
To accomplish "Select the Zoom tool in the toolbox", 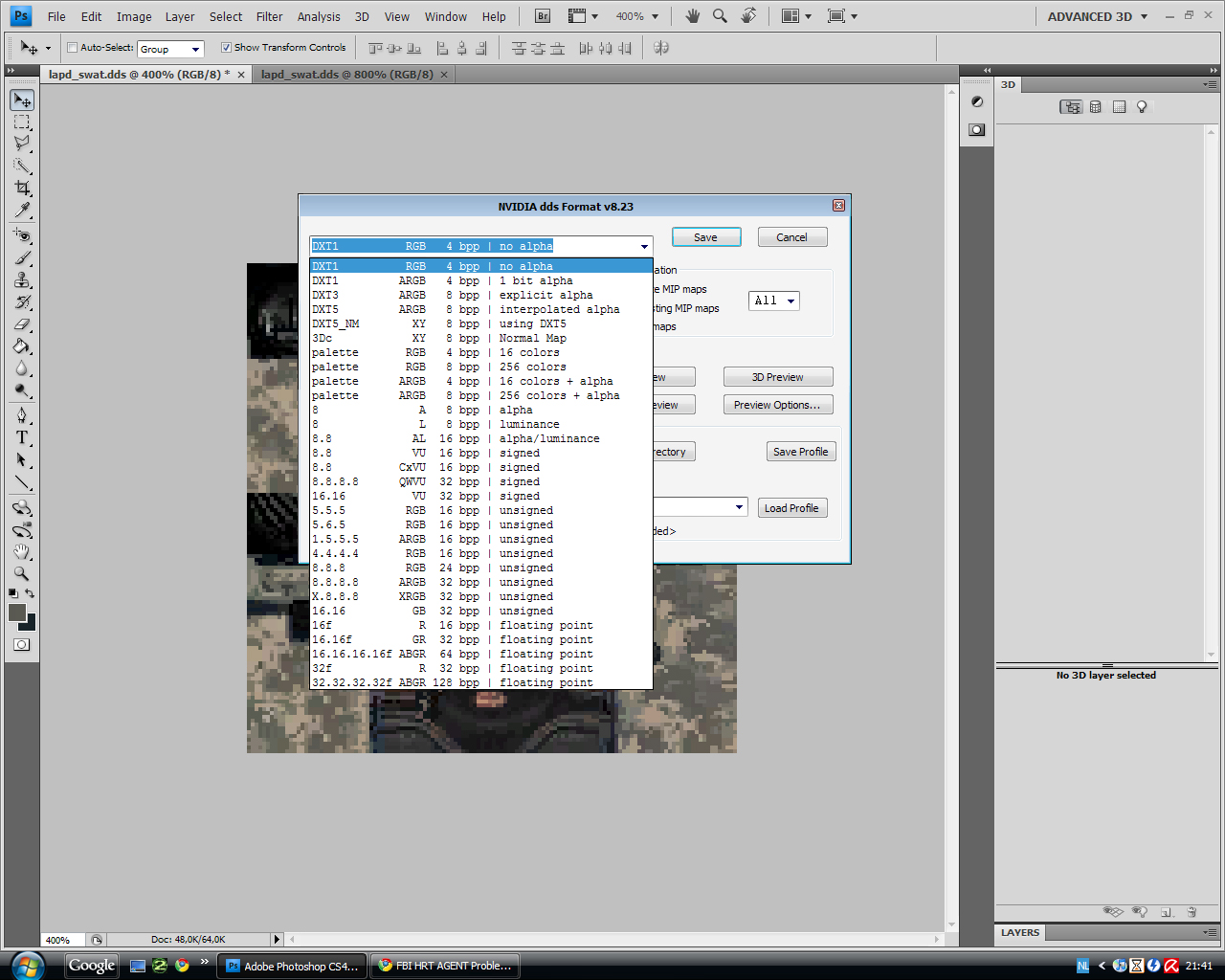I will coord(22,574).
